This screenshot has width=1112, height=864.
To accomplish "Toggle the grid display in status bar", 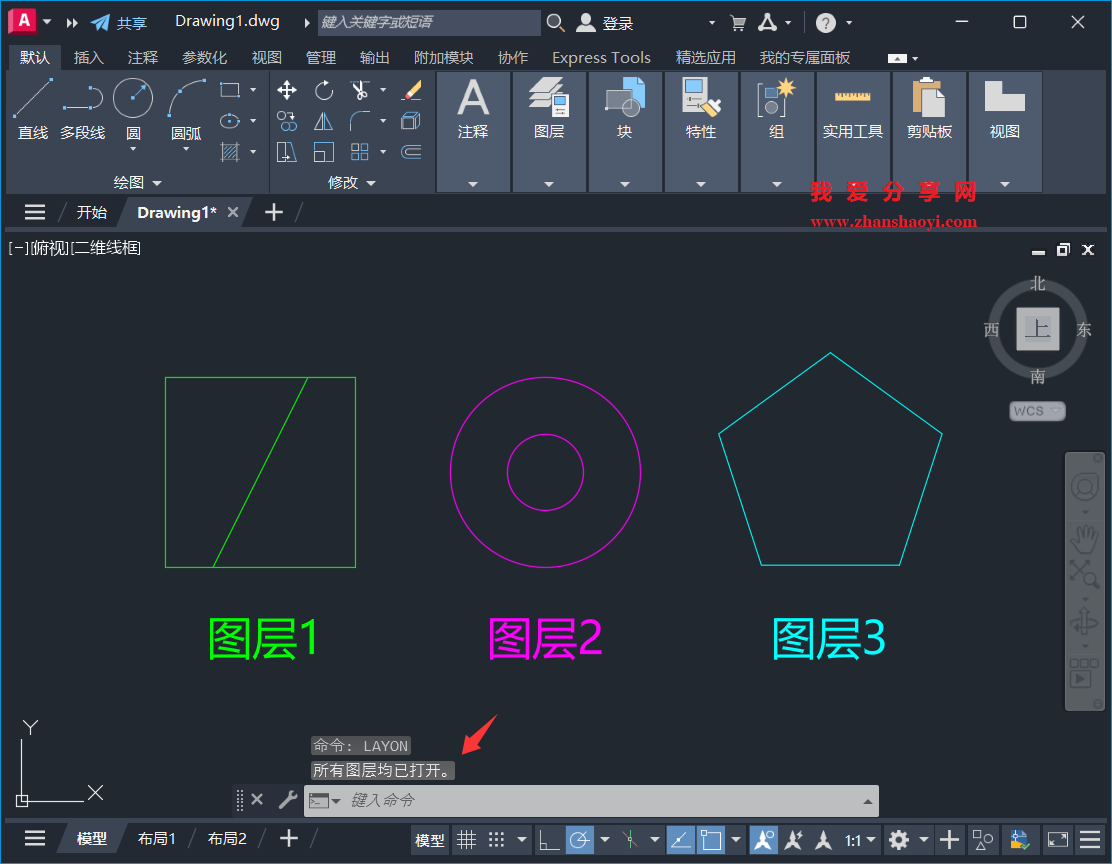I will tap(466, 839).
